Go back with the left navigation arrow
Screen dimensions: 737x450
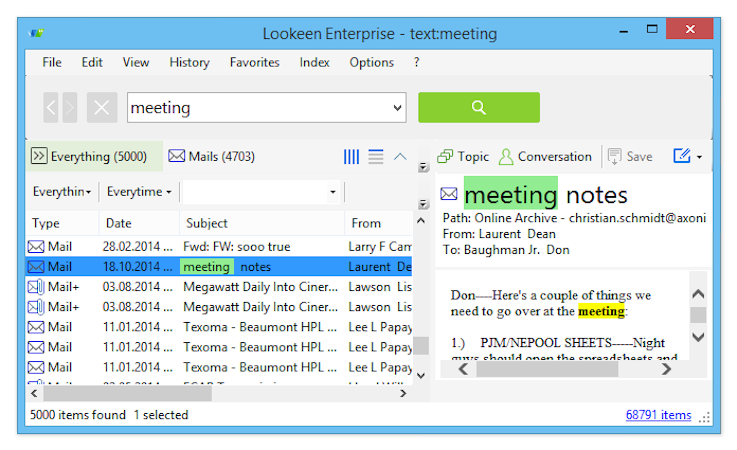[x=51, y=108]
